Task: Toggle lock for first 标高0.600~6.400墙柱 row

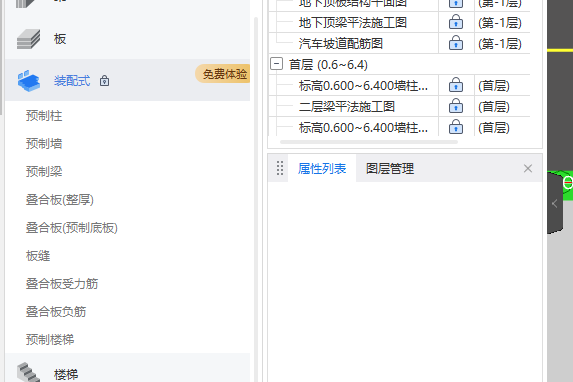Action: (x=456, y=85)
